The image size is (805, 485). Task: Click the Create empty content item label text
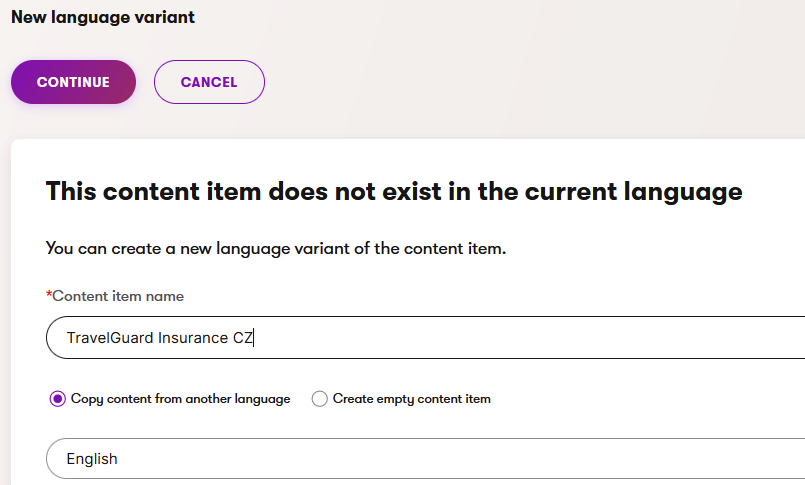tap(411, 399)
